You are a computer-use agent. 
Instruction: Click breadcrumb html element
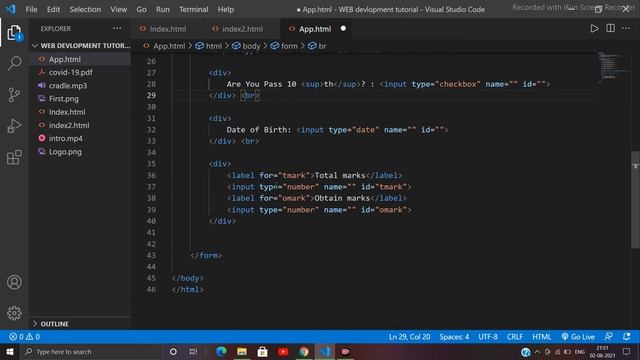[209, 46]
